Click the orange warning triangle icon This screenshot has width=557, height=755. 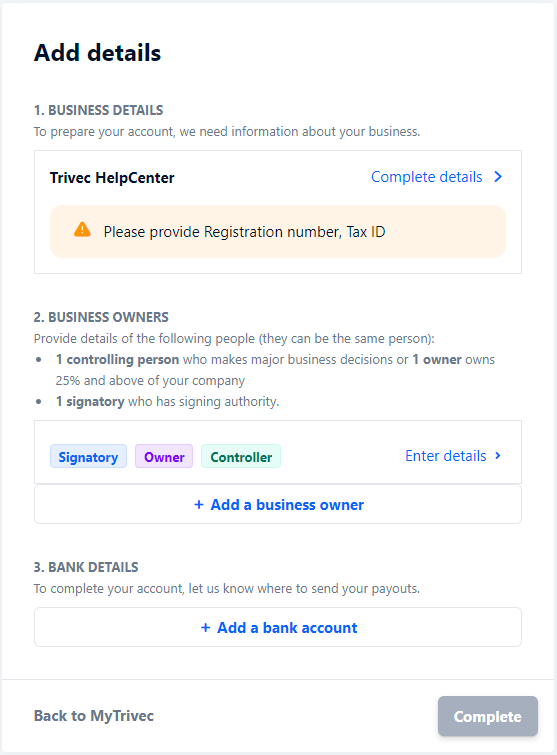[82, 230]
